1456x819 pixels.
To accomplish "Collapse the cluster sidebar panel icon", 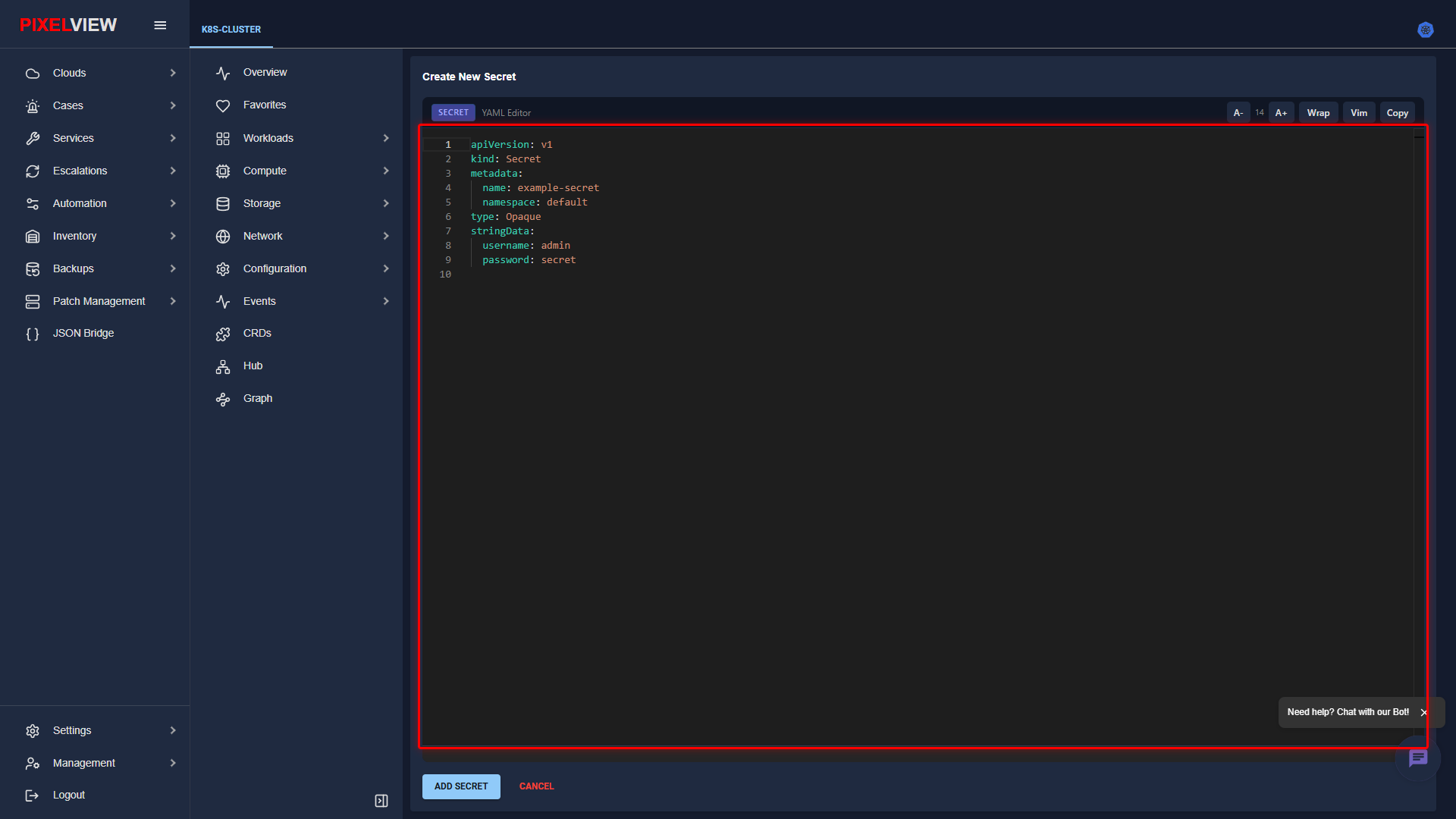I will tap(381, 801).
